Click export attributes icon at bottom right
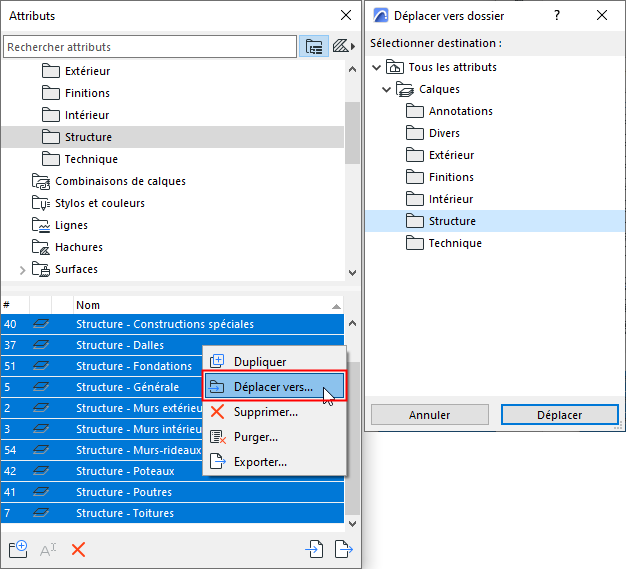 [344, 549]
